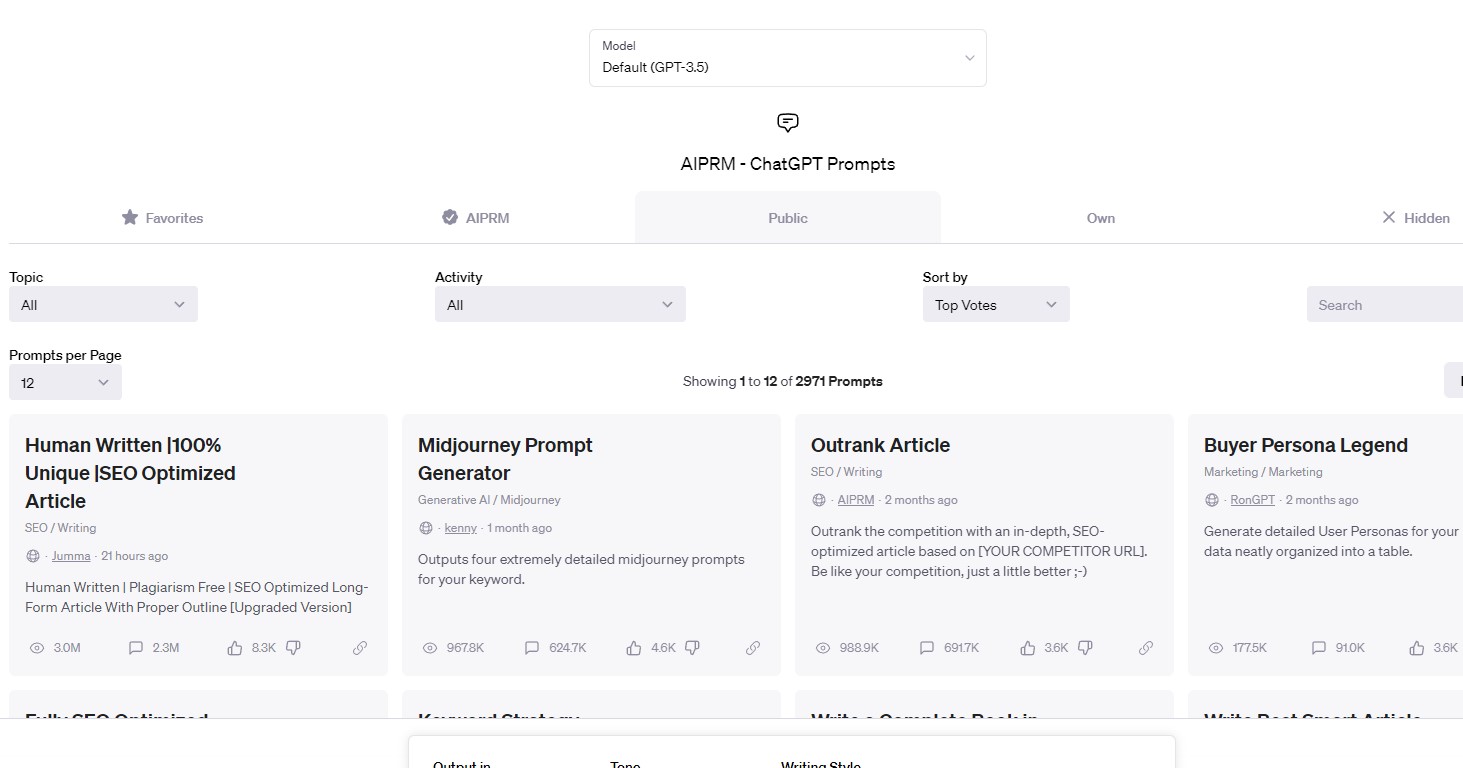Copy link icon on Human Written article card
The height and width of the screenshot is (768, 1463).
pyautogui.click(x=360, y=648)
